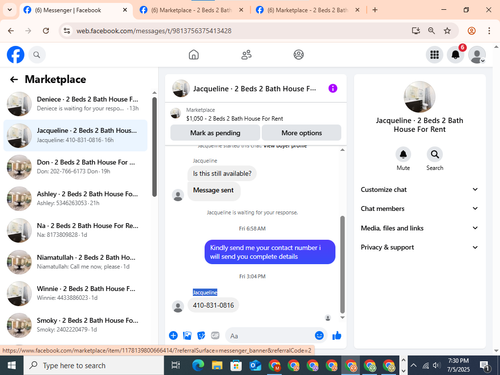
Task: Open Smoky conversation in the list
Action: tap(75, 325)
